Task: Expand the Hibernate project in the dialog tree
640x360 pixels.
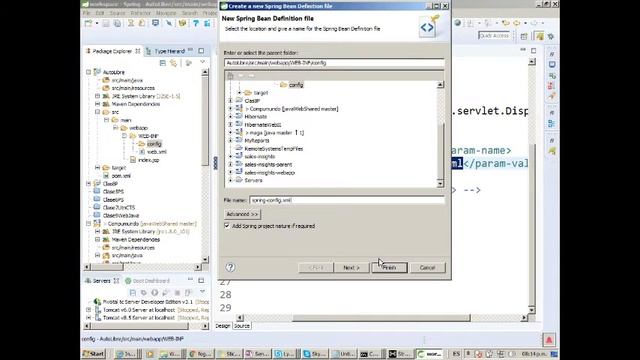Action: click(x=231, y=117)
